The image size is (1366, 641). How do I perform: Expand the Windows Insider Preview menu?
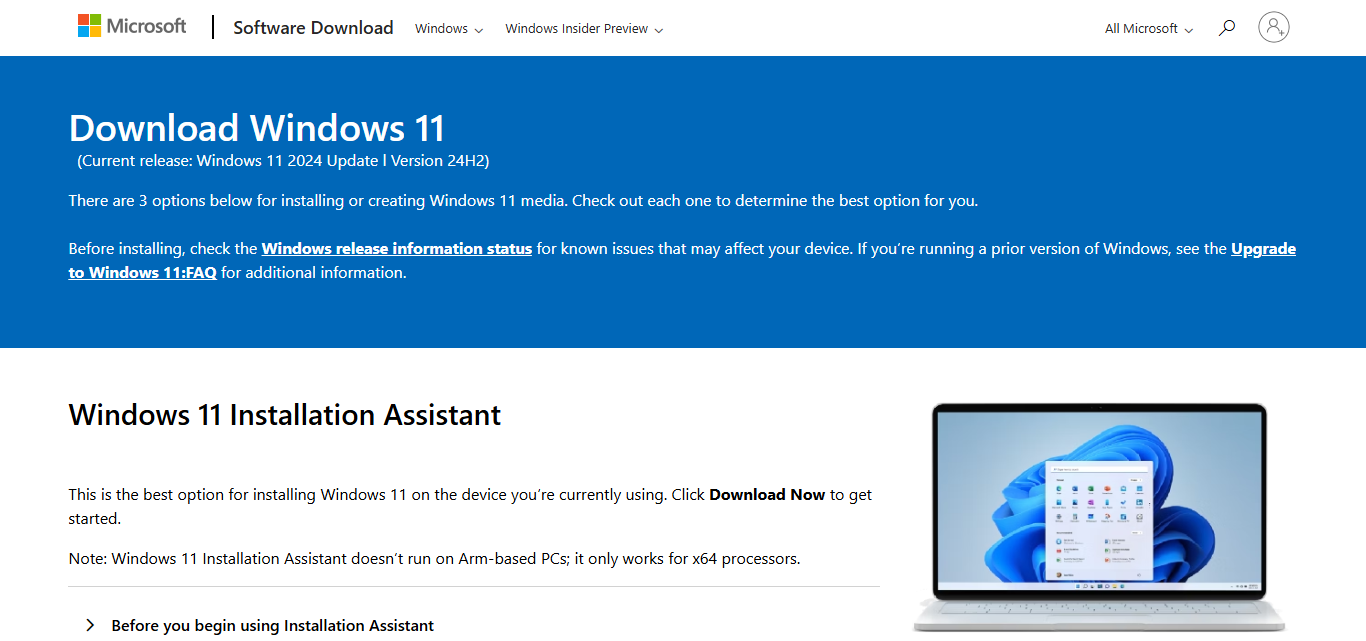(584, 29)
